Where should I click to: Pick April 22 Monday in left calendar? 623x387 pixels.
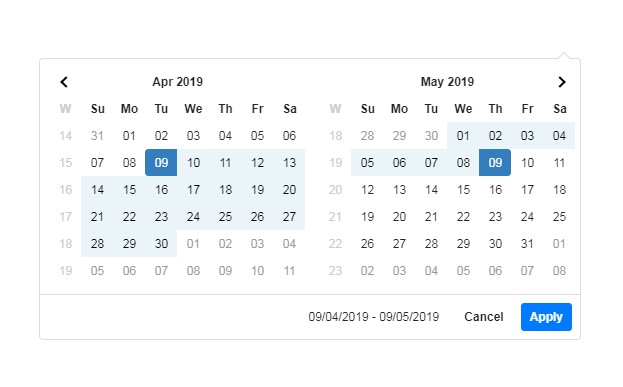(129, 217)
